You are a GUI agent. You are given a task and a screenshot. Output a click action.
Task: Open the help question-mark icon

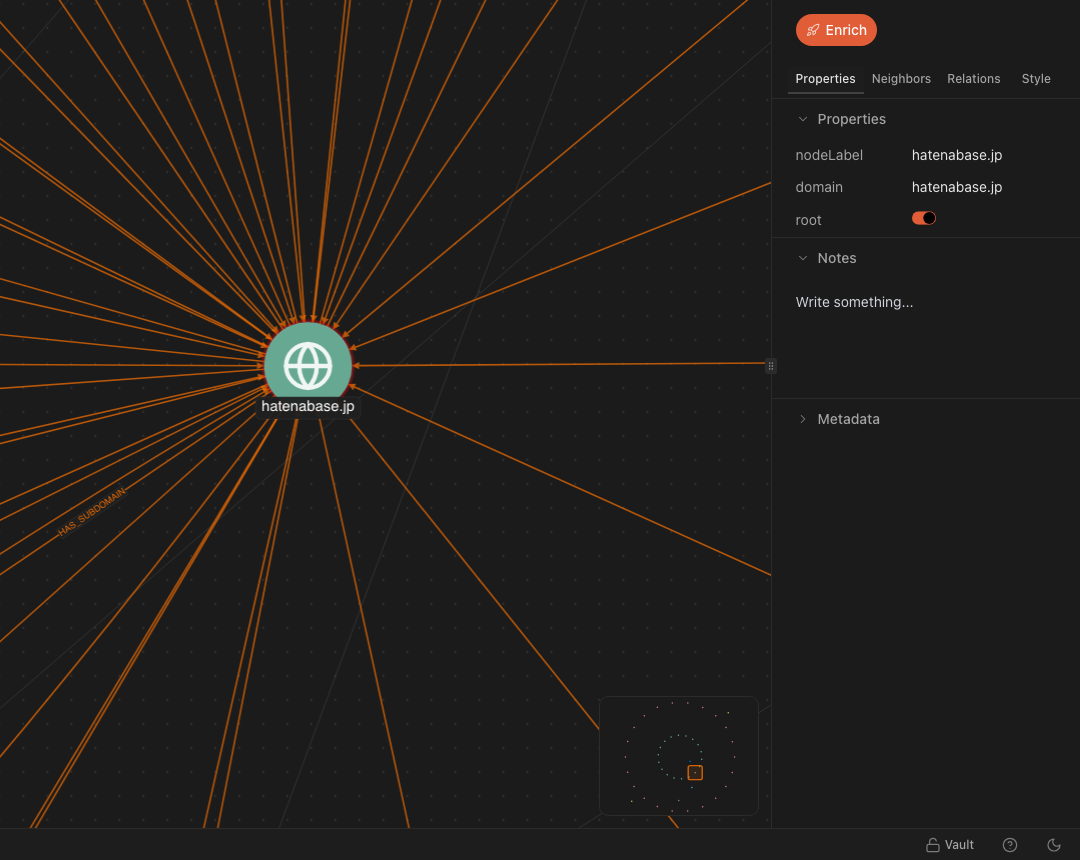coord(1010,845)
